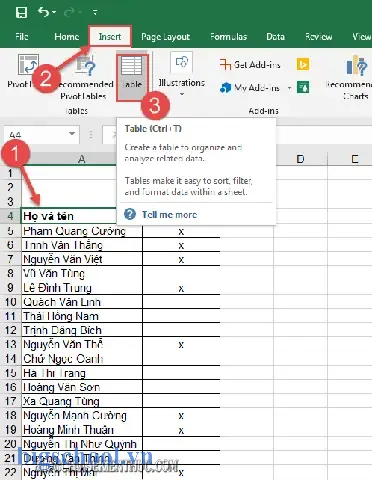Viewport: 372px width, 480px height.
Task: Select cell 'Thái Hồng Nam'
Action: click(82, 316)
